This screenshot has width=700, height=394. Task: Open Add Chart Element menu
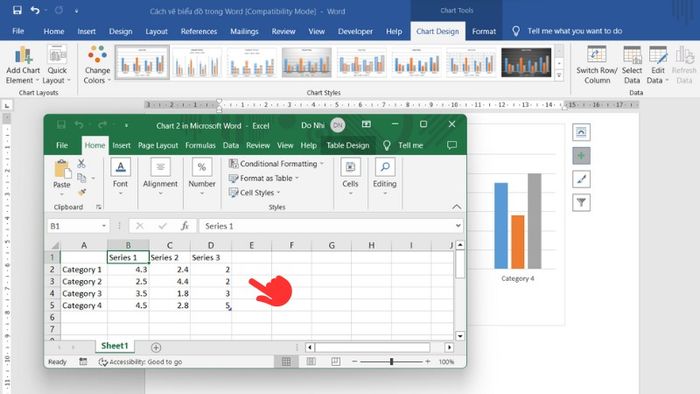[x=23, y=65]
